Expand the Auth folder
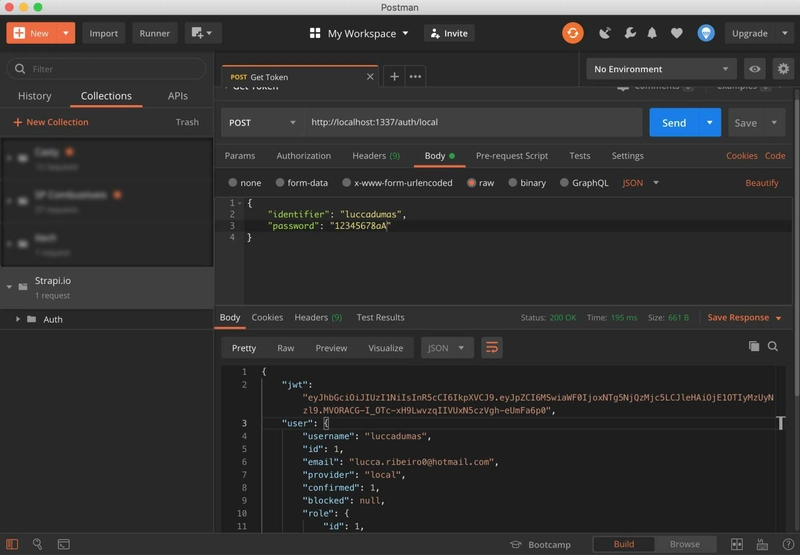This screenshot has width=800, height=555. 18,319
